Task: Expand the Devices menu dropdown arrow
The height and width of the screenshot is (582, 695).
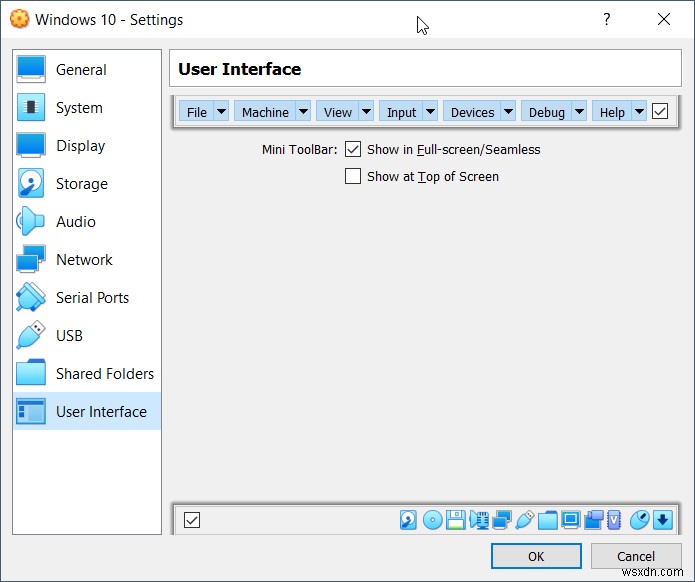Action: (508, 111)
